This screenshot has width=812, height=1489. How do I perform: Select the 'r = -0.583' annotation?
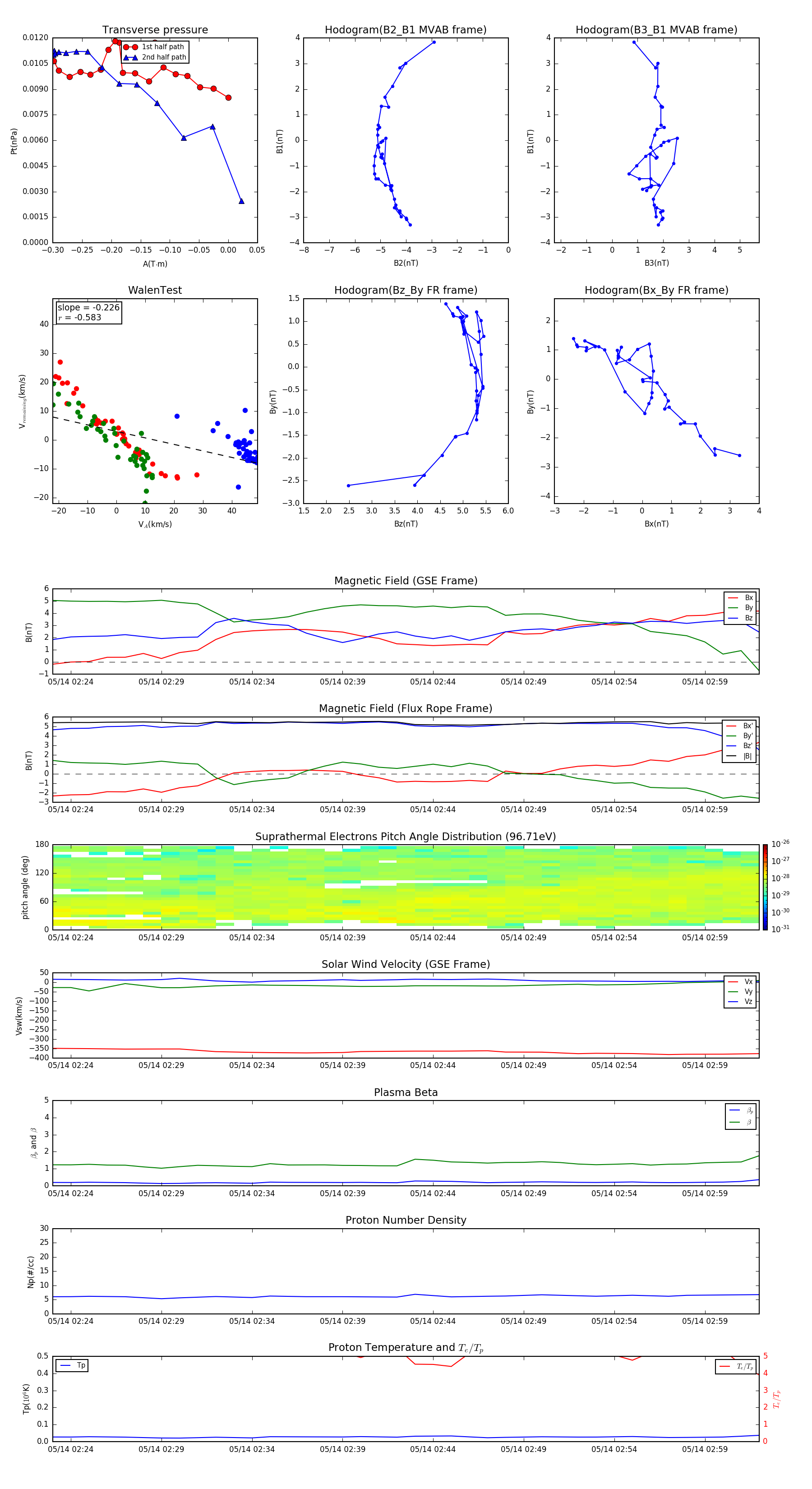80,317
